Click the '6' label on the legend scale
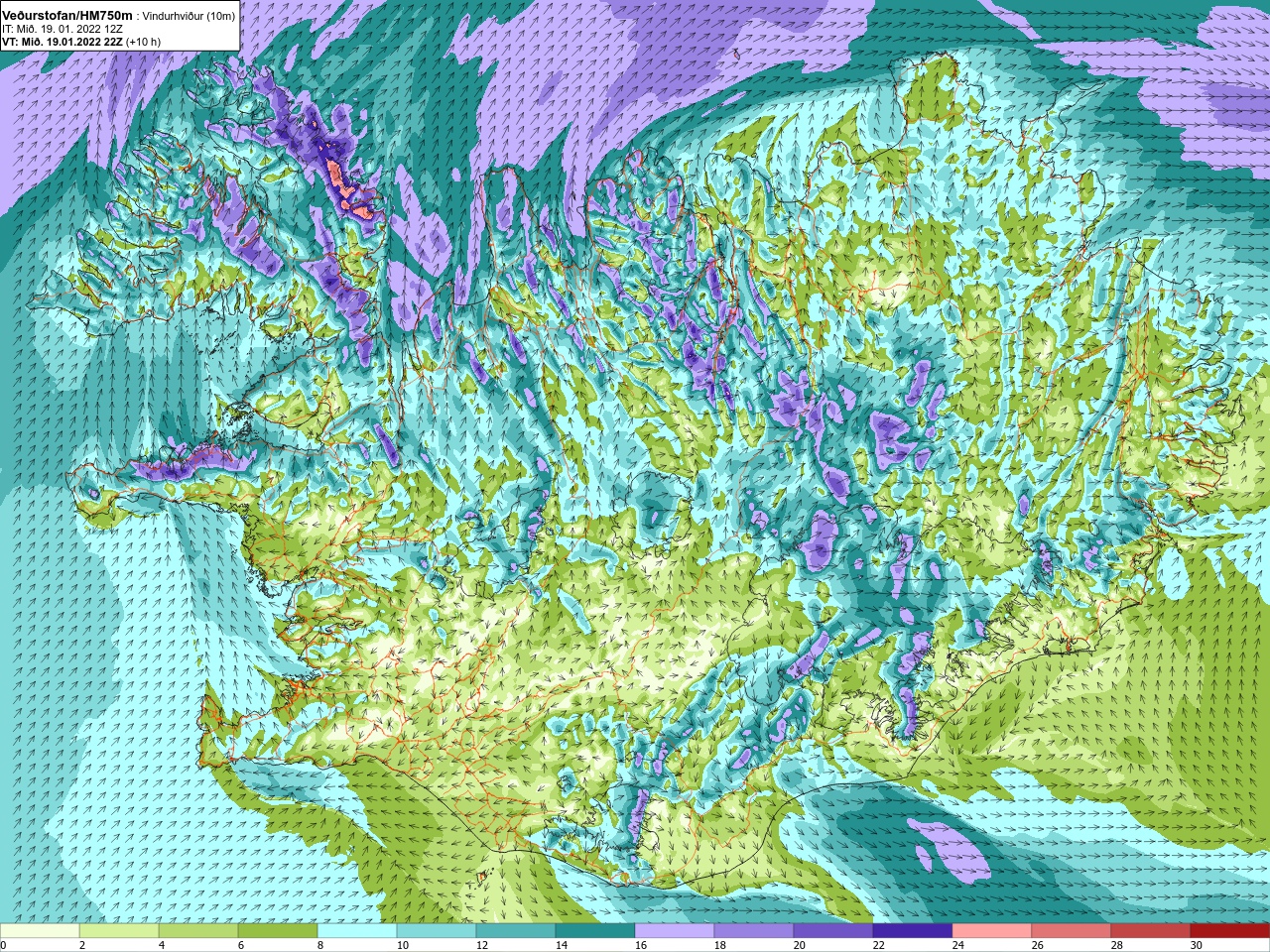The height and width of the screenshot is (952, 1270). pyautogui.click(x=241, y=945)
